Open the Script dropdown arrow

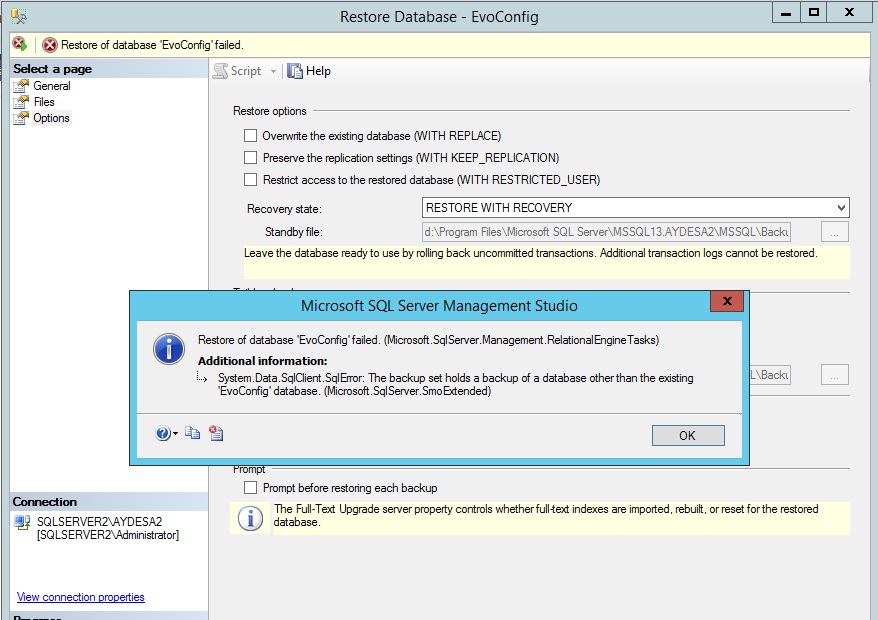tap(273, 71)
